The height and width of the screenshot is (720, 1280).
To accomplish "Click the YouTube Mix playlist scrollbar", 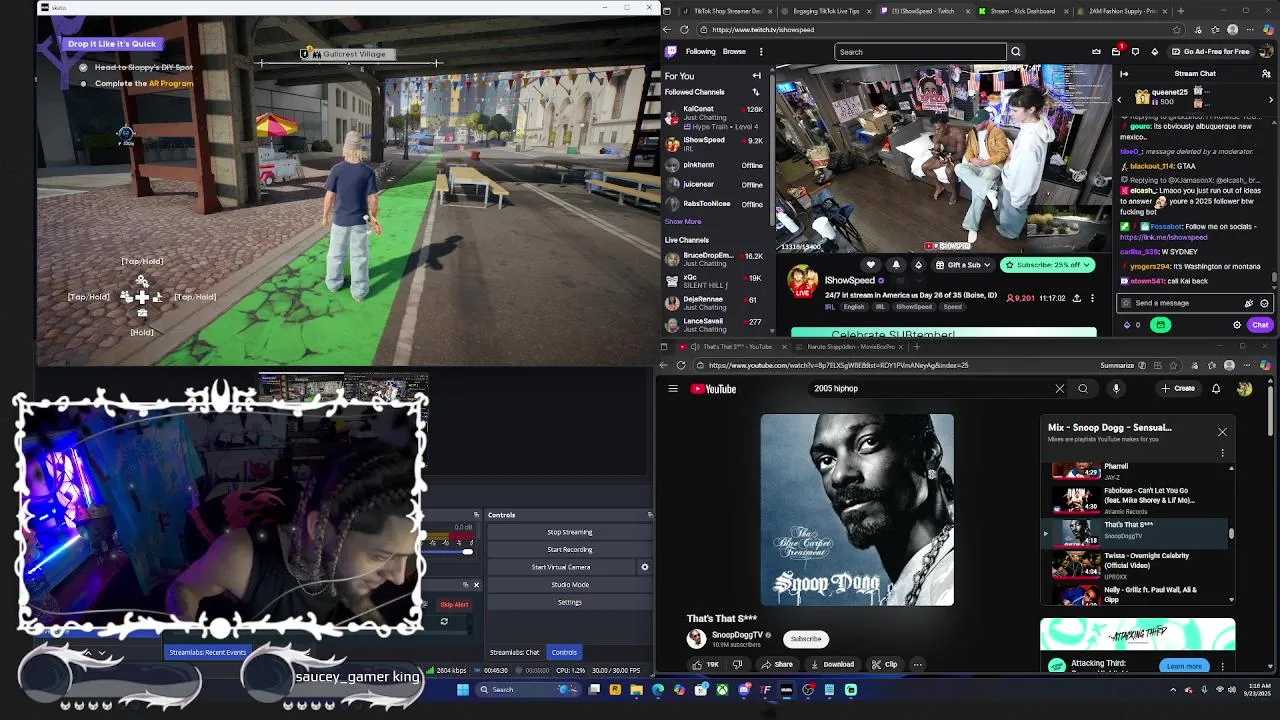I will point(1231,533).
